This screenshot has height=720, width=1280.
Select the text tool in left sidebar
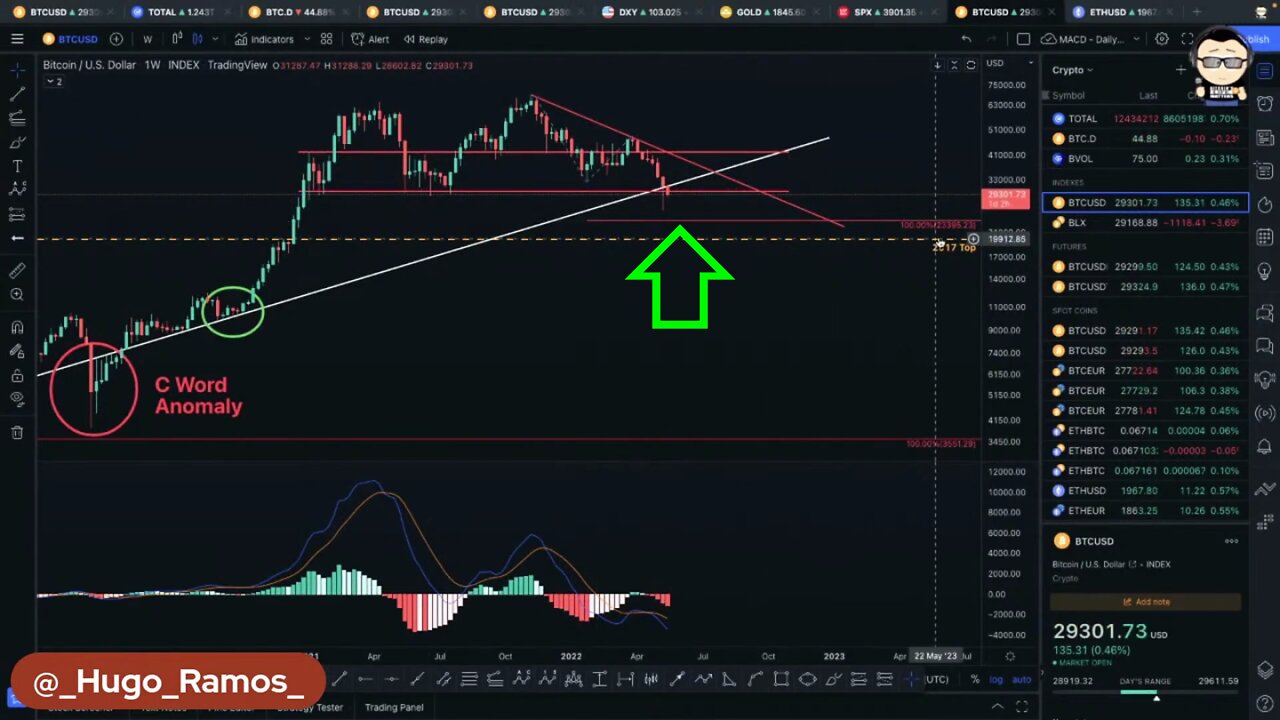17,166
